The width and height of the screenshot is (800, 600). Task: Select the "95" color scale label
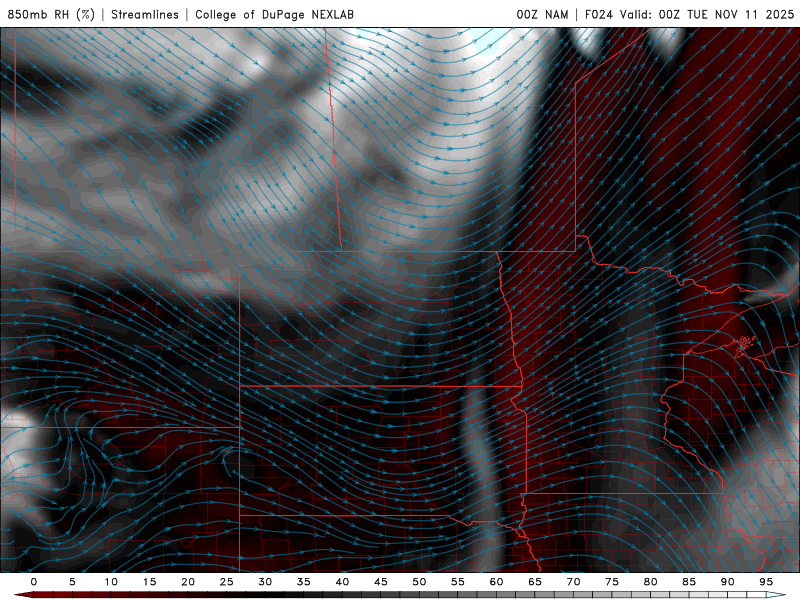tap(766, 582)
